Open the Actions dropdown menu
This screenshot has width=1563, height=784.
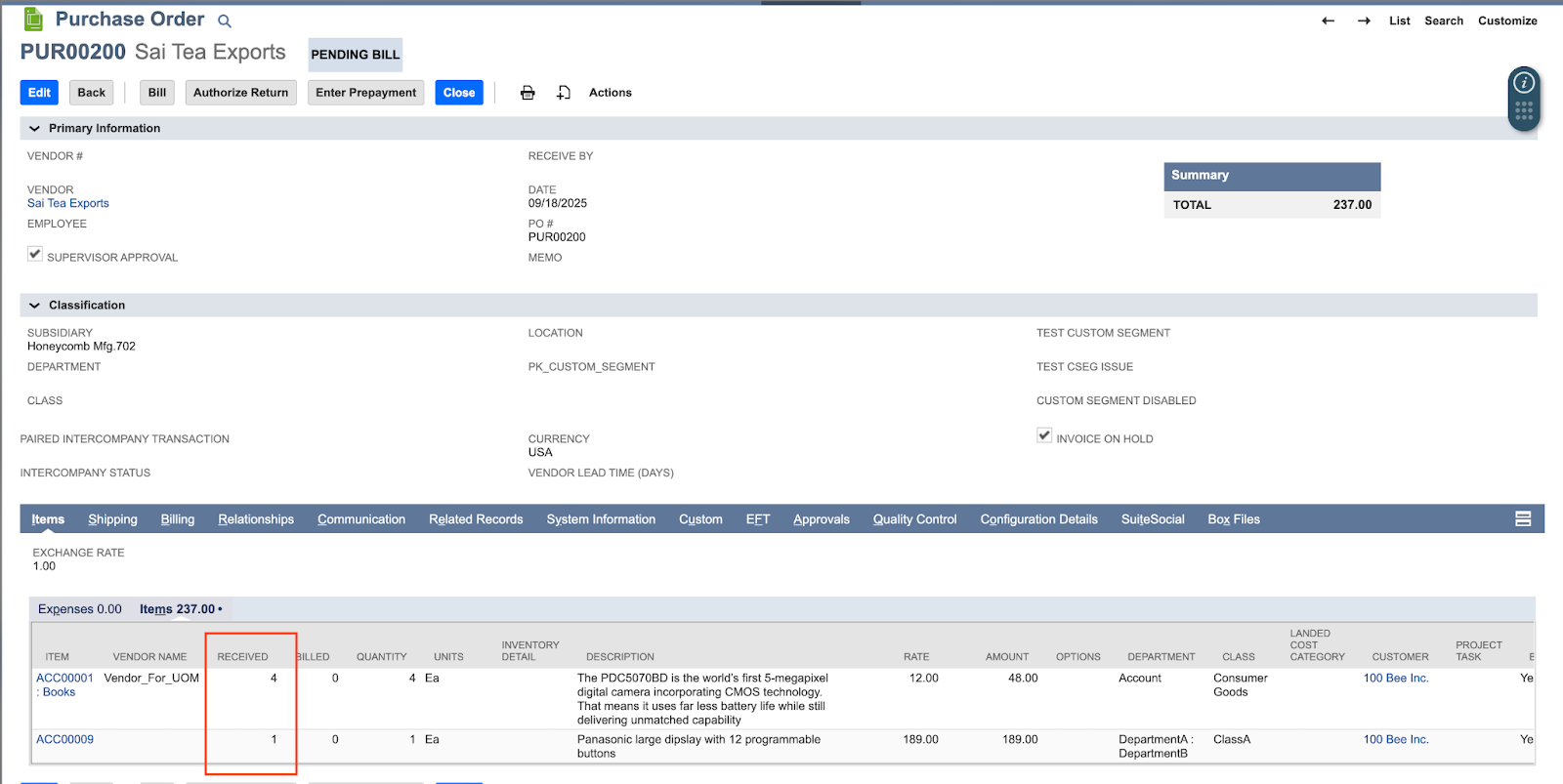click(x=610, y=93)
